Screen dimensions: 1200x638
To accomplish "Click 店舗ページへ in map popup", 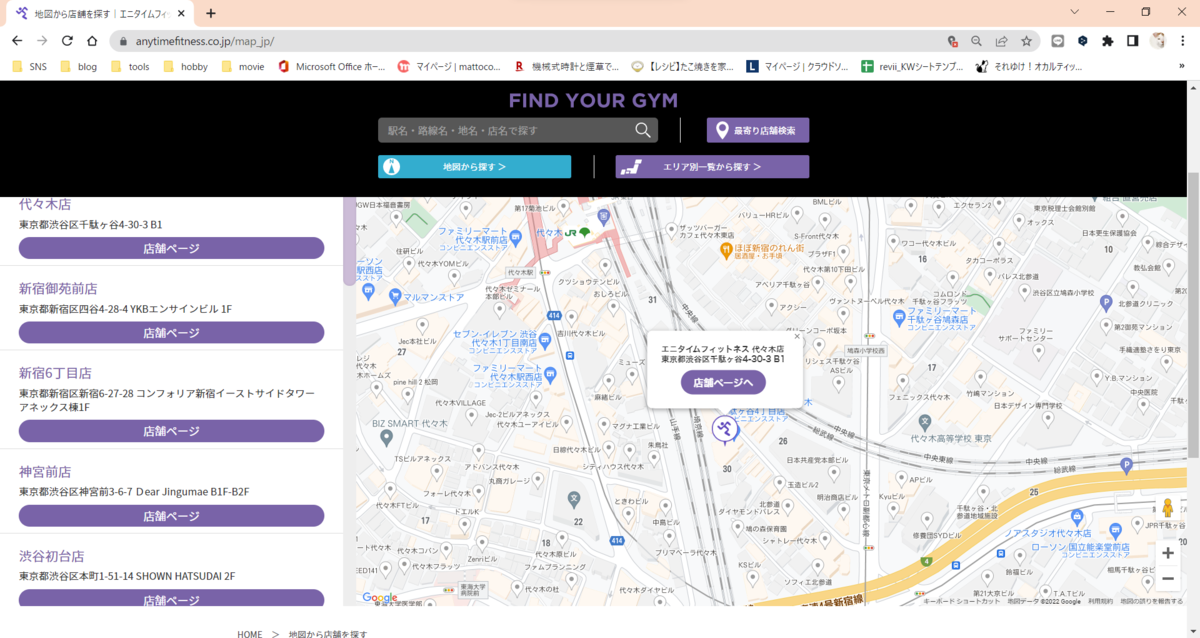I will click(x=723, y=382).
